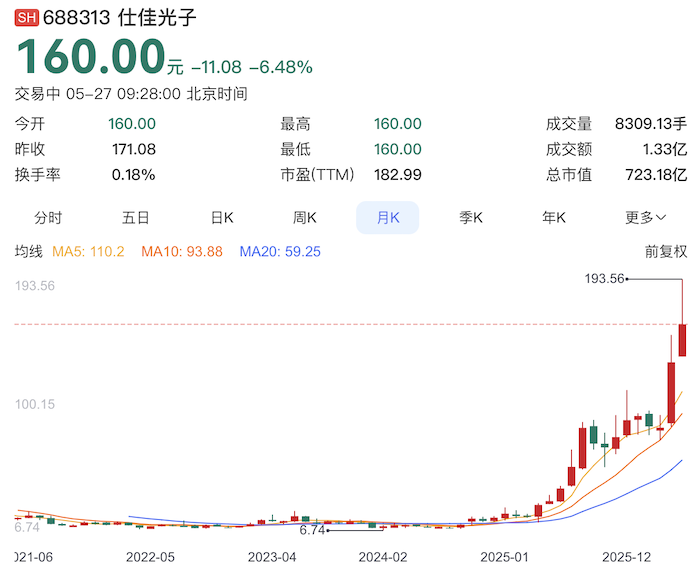Viewport: 700px width, 576px height.
Task: Click the 2022-05 date axis label
Action: [150, 557]
